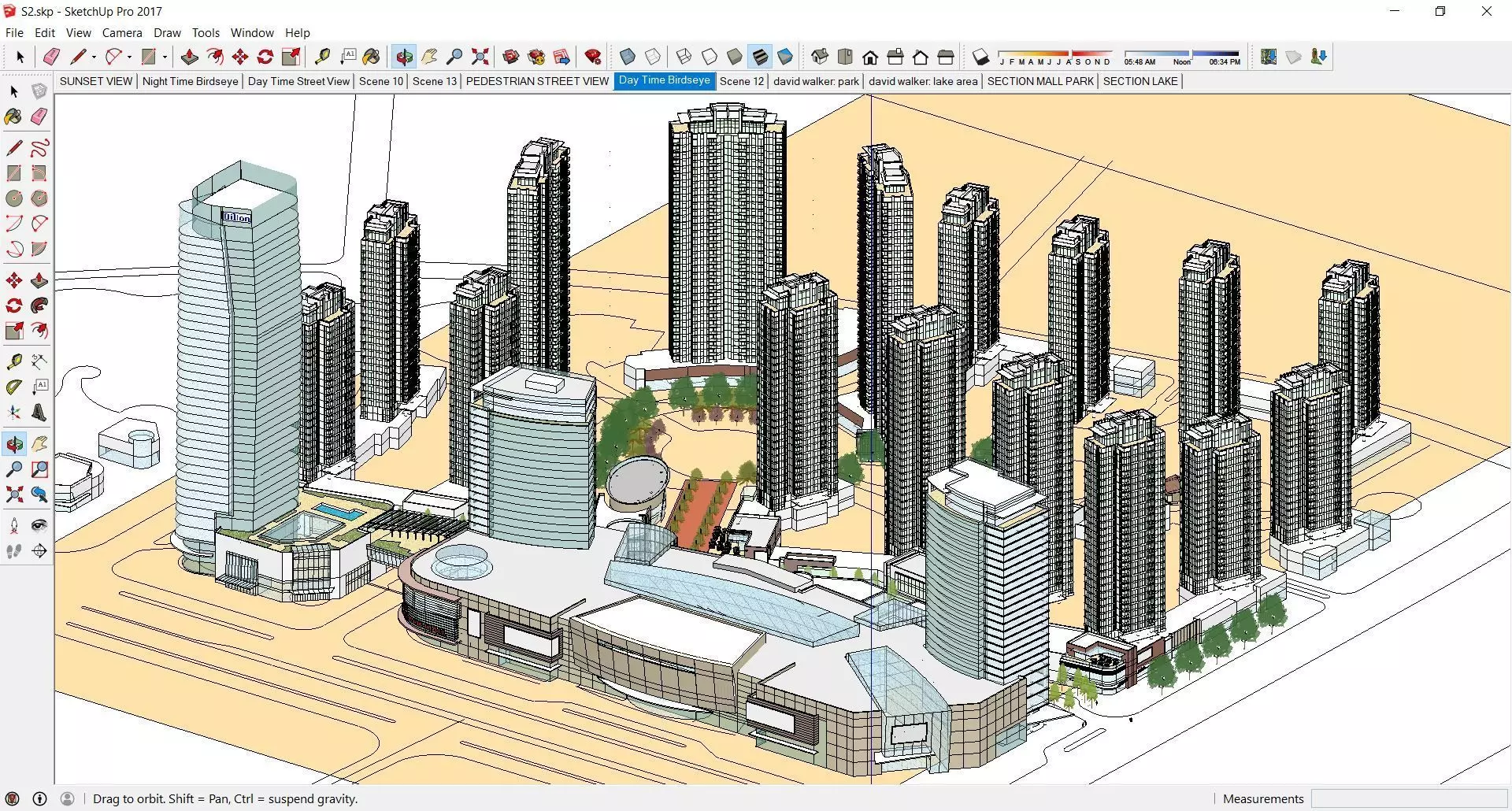Select the Scale tool in top toolbar
1512x811 pixels.
(x=291, y=57)
